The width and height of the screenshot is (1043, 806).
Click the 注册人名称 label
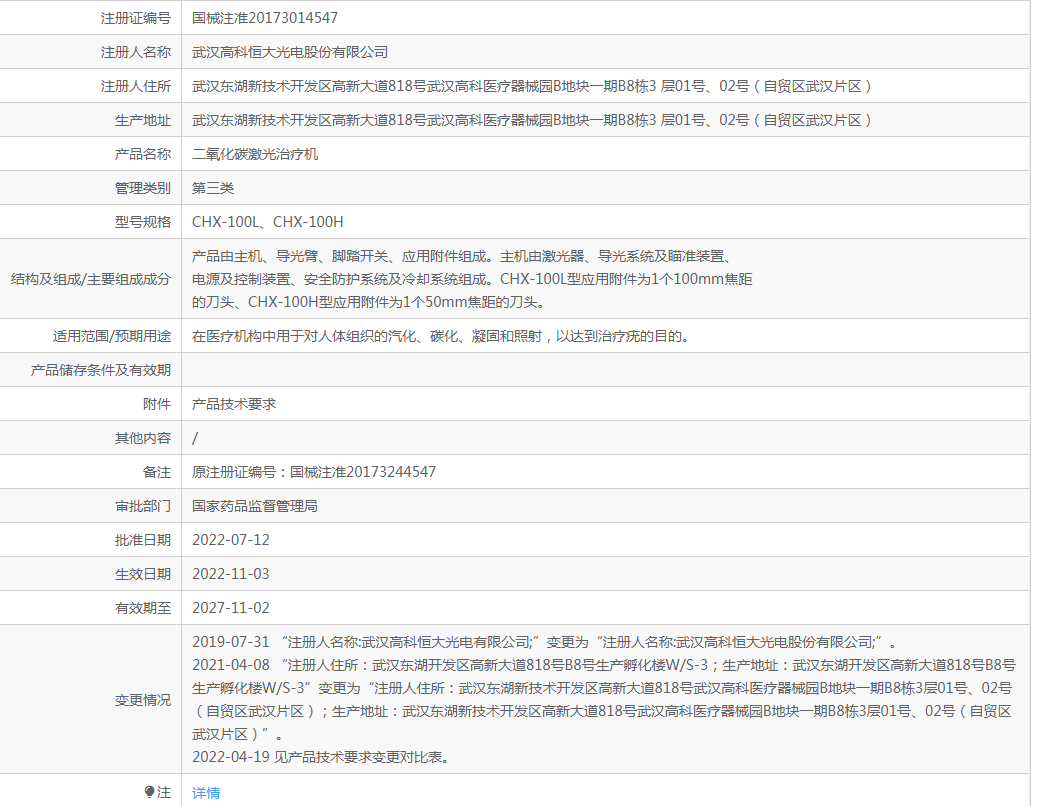click(x=136, y=52)
